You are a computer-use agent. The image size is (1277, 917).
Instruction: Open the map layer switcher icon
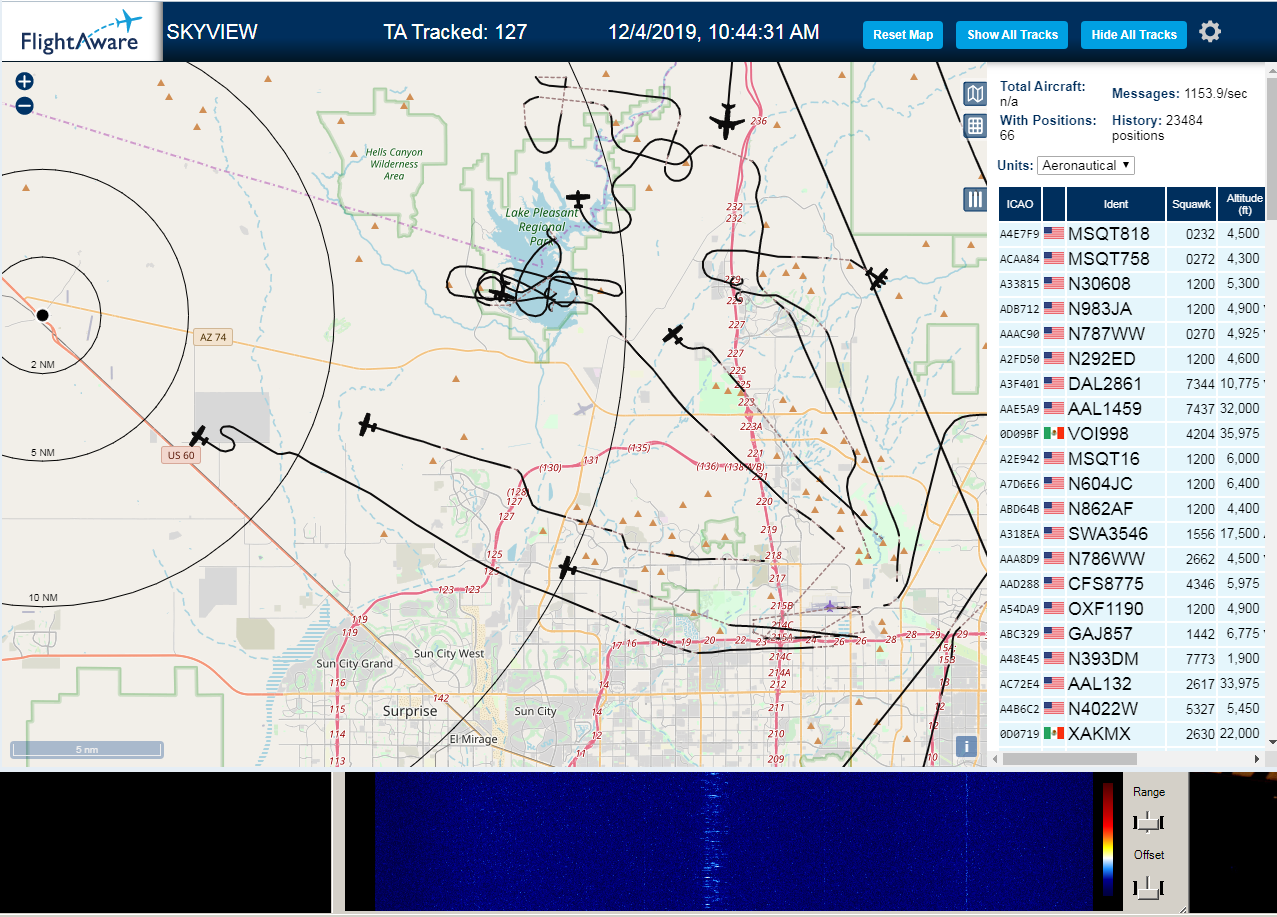coord(975,94)
